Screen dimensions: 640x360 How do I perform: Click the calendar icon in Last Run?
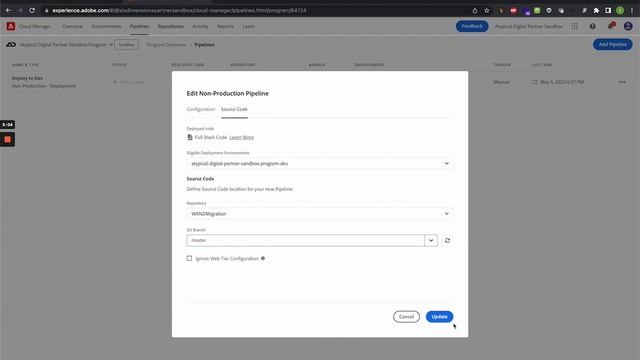[535, 82]
